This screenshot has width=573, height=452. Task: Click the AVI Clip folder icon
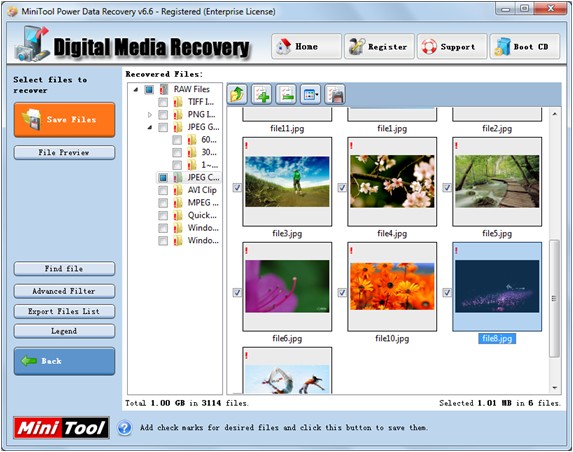(x=178, y=190)
